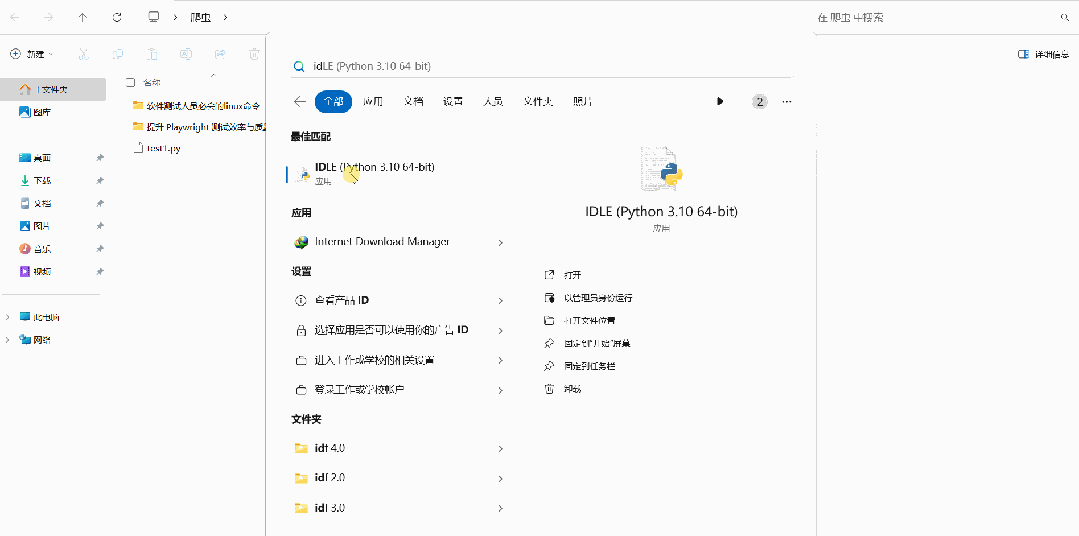This screenshot has height=536, width=1079.
Task: Go back using the search panel arrow
Action: click(299, 101)
